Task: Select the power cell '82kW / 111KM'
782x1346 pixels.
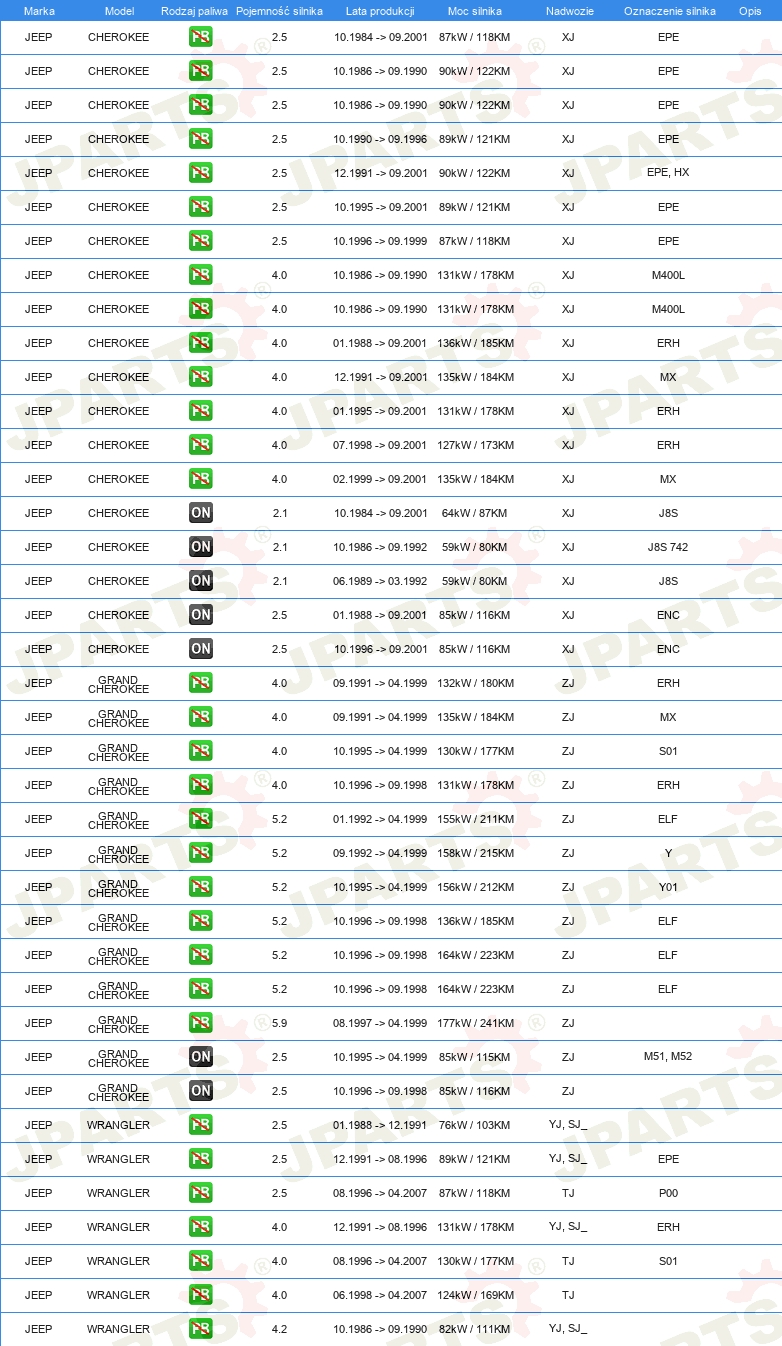Action: click(475, 1329)
